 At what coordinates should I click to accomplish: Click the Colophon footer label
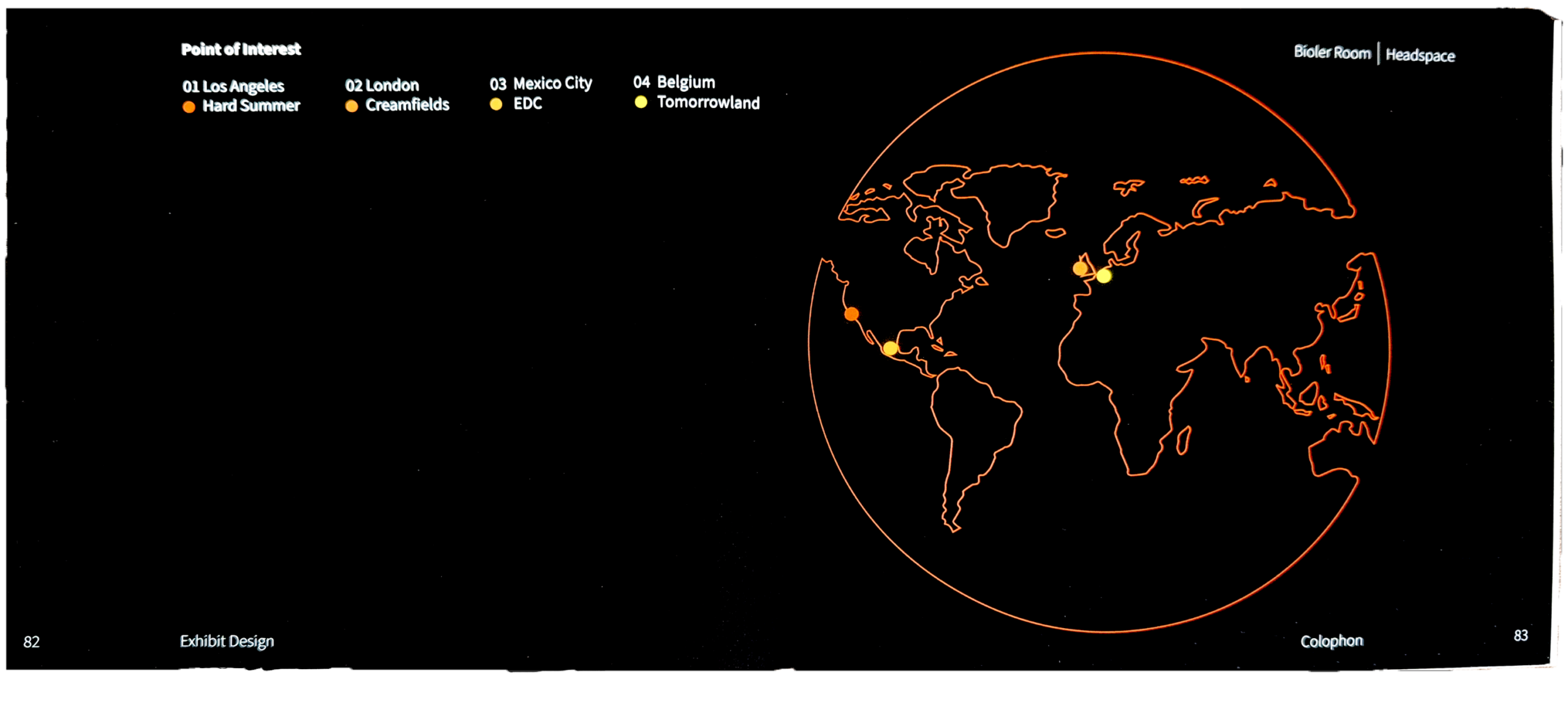[1332, 641]
